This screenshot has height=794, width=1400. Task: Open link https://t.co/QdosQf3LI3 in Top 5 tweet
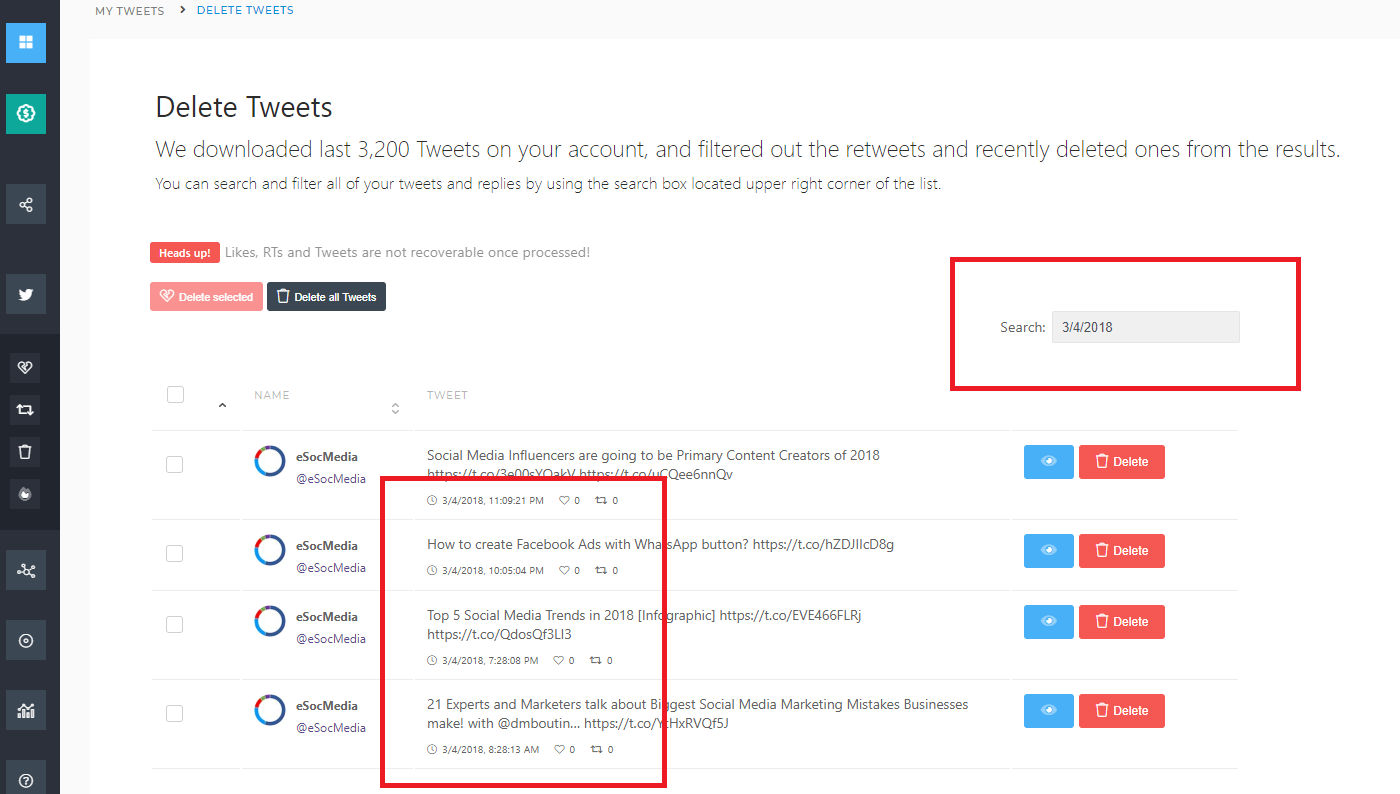(x=499, y=635)
